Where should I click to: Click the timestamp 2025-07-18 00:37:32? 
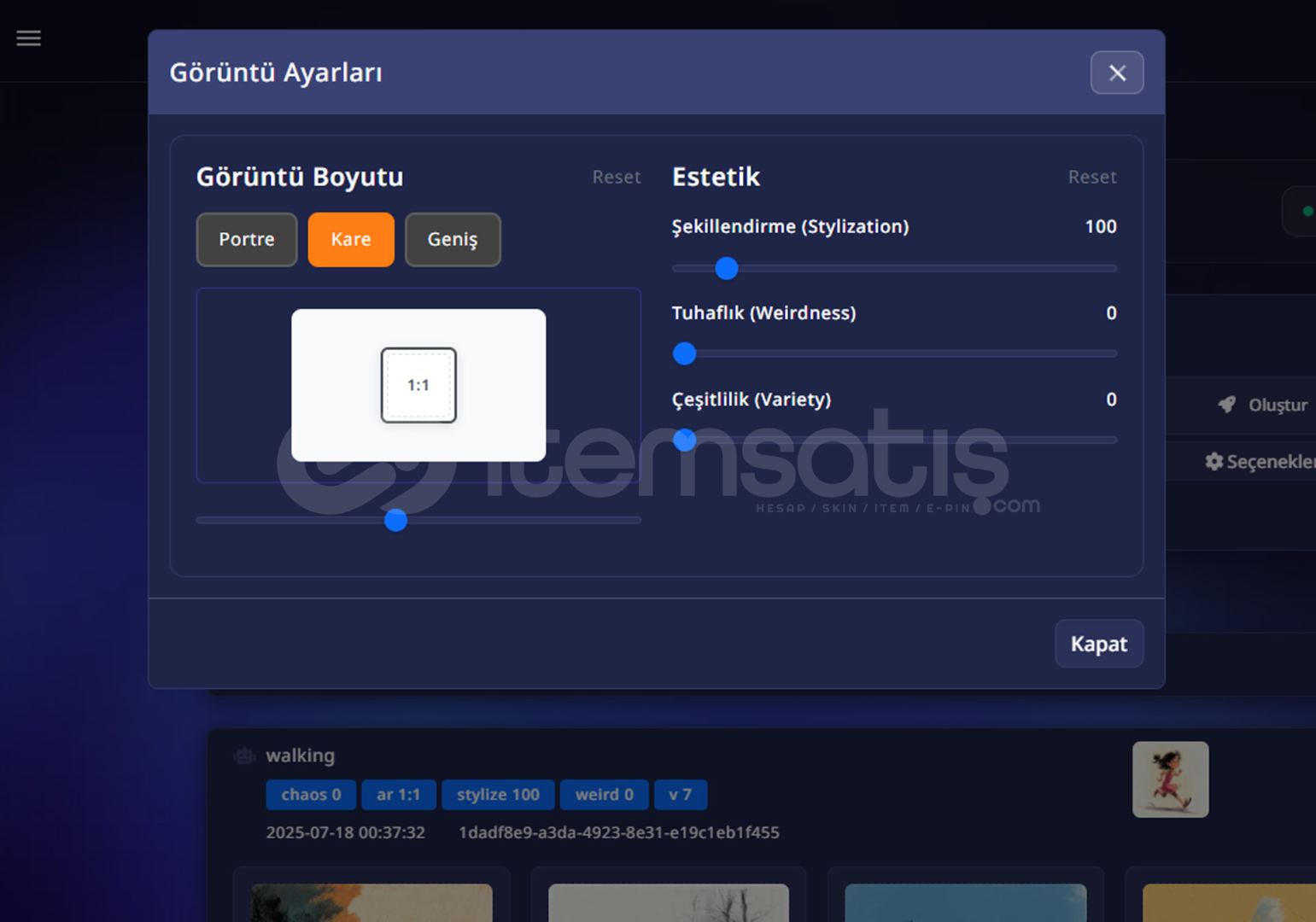click(346, 832)
